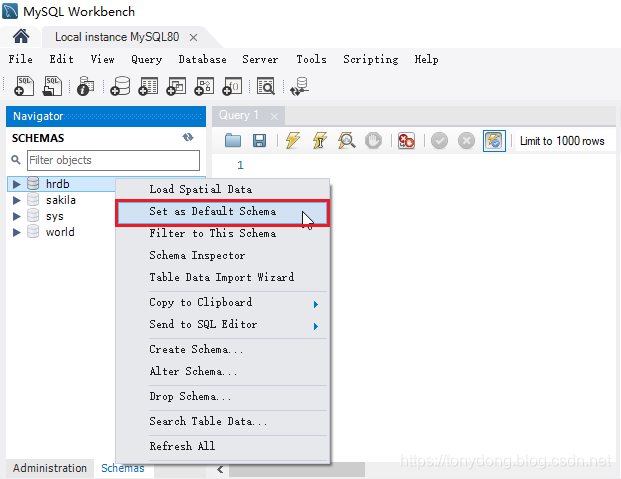The image size is (621, 479).
Task: Create a new schema toolbar icon
Action: coord(120,86)
